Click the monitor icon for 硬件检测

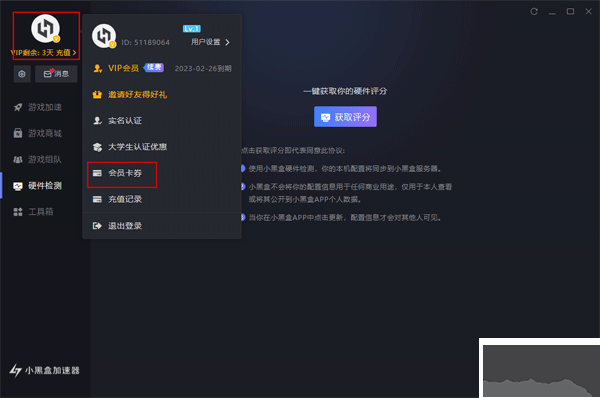[x=18, y=186]
